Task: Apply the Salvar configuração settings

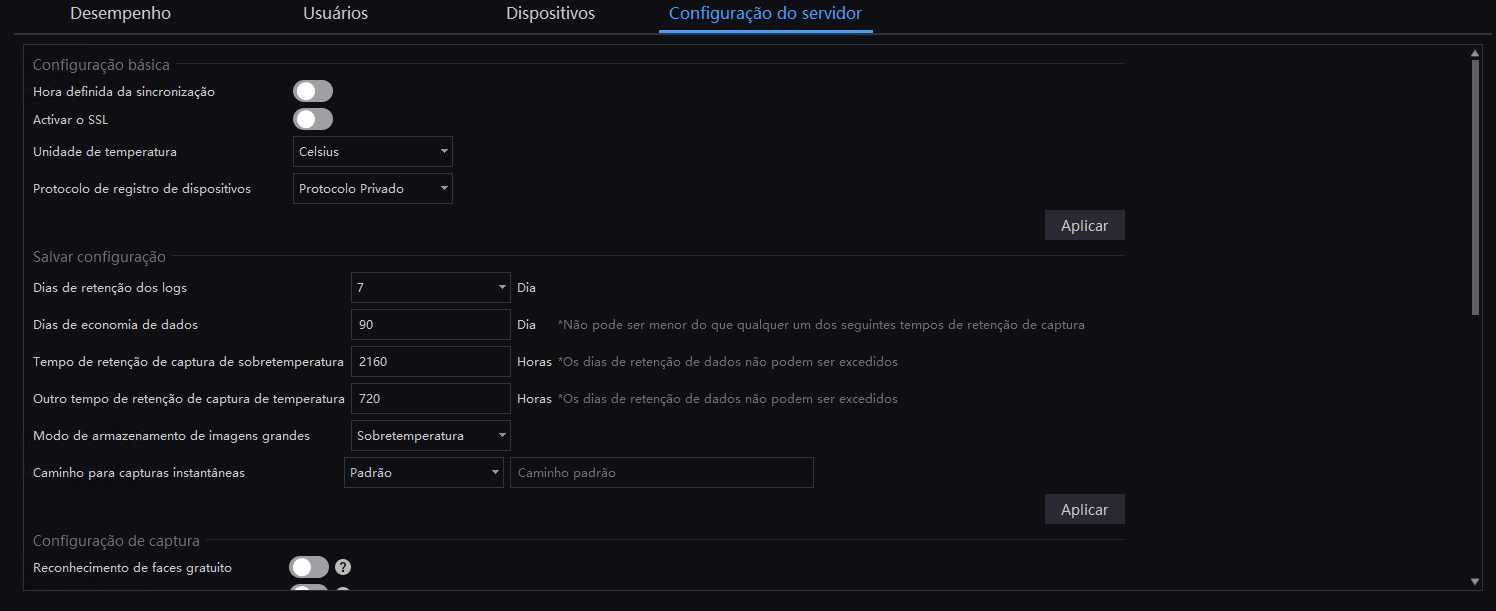Action: [x=1085, y=509]
